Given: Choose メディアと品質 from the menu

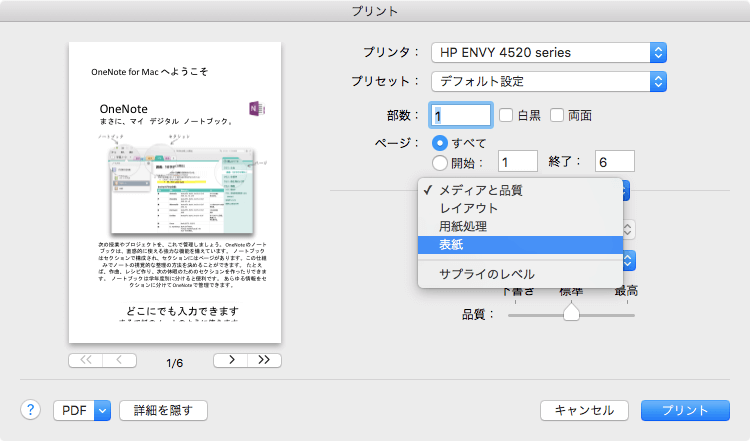Looking at the screenshot, I should click(520, 190).
